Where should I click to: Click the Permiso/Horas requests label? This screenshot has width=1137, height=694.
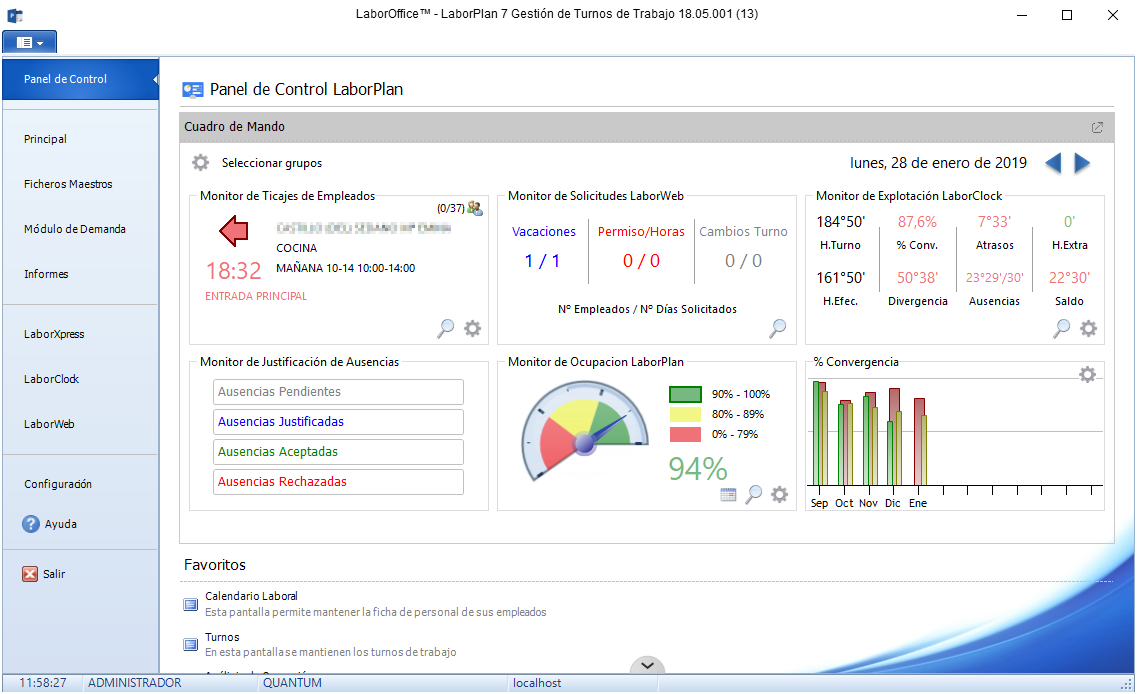pos(641,232)
